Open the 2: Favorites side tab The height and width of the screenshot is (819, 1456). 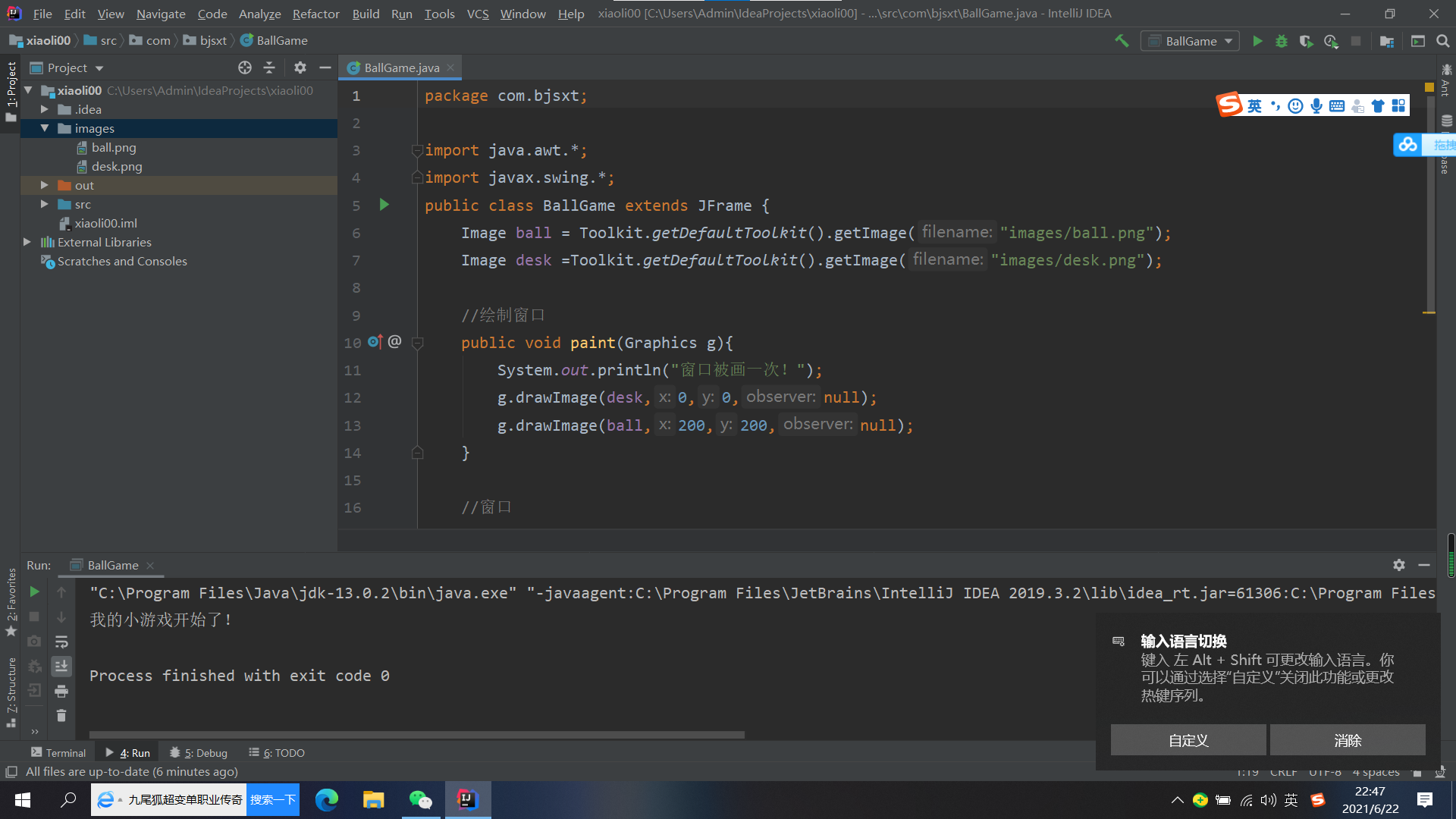pos(11,602)
